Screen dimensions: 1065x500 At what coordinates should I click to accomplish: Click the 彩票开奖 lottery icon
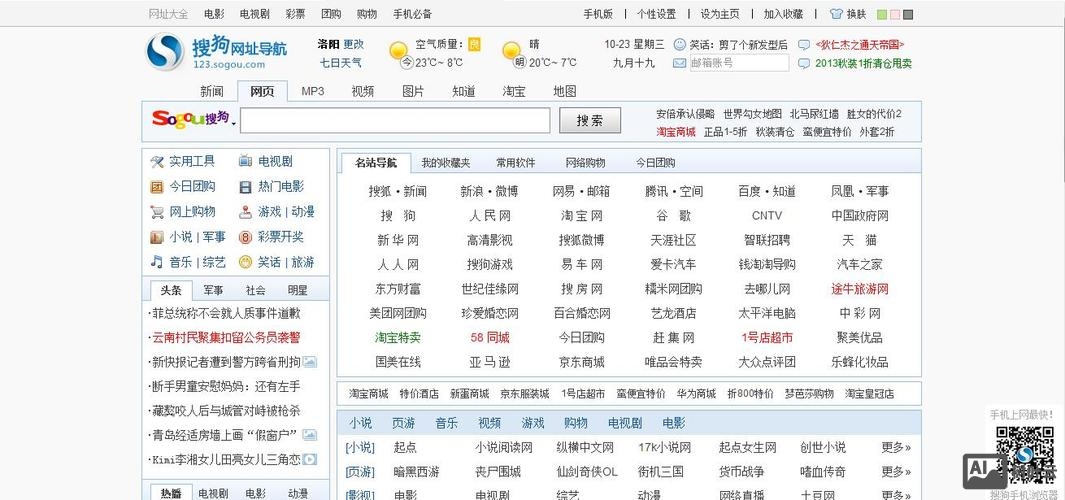[x=245, y=237]
